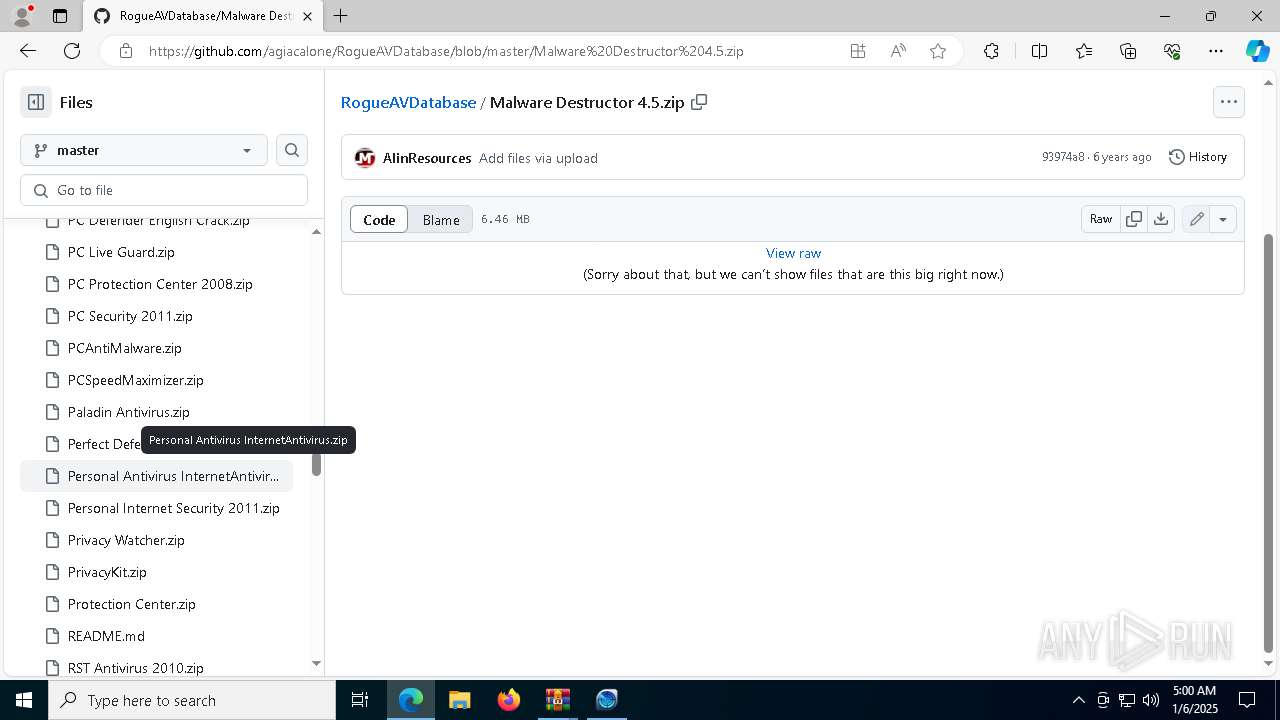Open the Add files via upload commit
The width and height of the screenshot is (1280, 720).
538,158
